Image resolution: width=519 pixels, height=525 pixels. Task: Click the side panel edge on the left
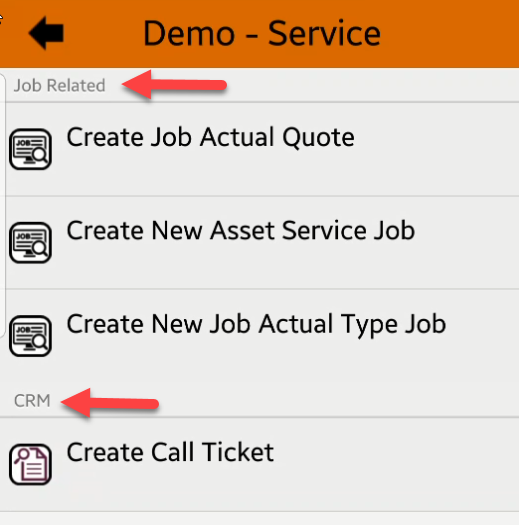point(3,205)
